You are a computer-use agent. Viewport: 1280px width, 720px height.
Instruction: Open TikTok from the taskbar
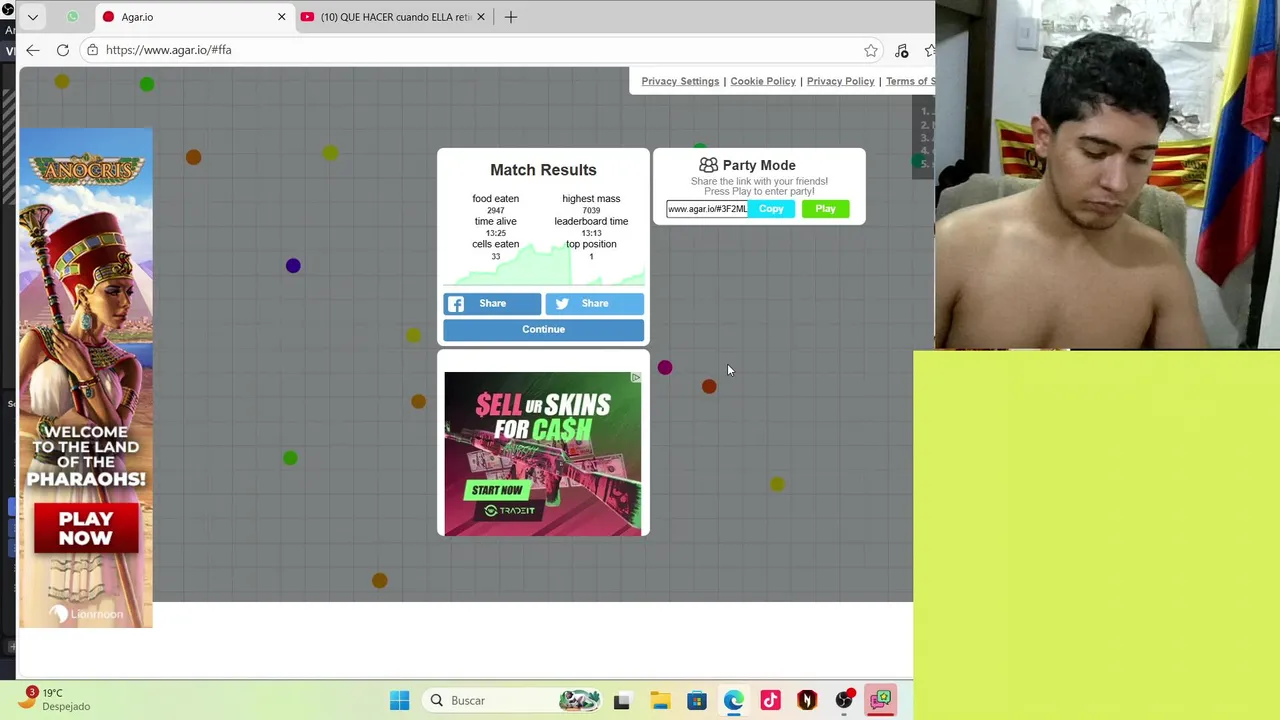coord(770,701)
